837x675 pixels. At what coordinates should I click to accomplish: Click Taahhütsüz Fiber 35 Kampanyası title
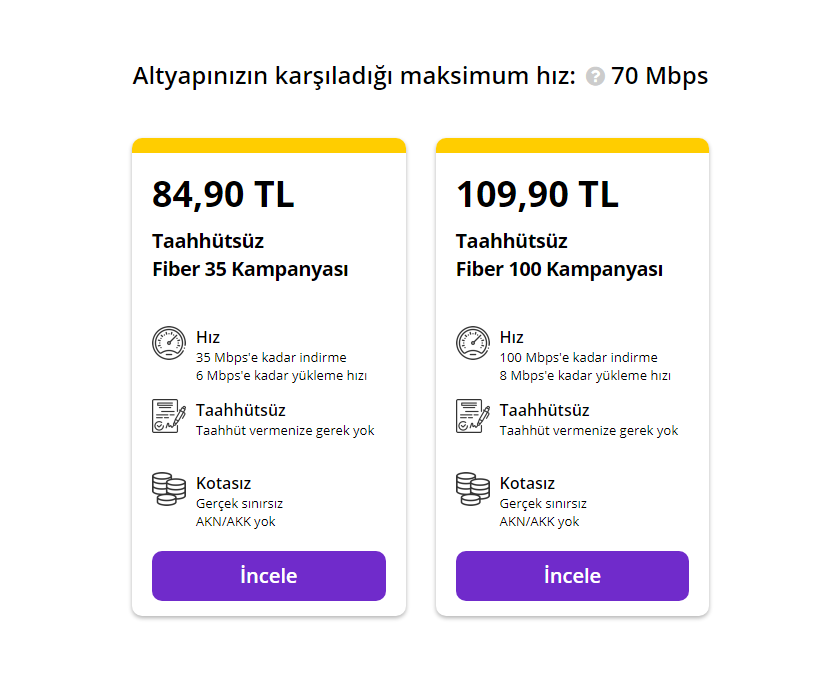tap(250, 256)
